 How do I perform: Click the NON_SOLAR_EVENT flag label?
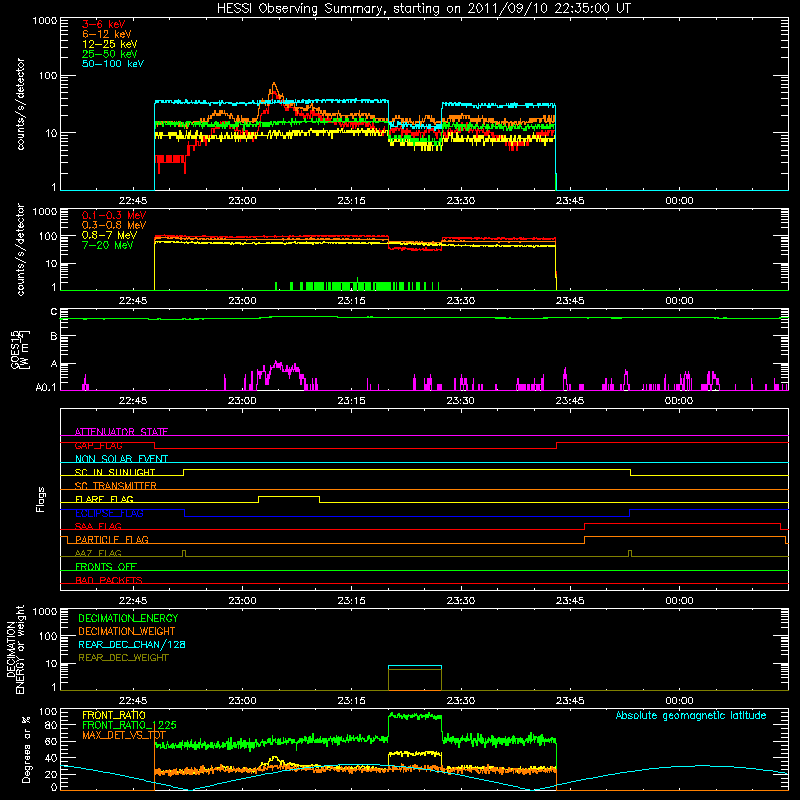(x=121, y=459)
